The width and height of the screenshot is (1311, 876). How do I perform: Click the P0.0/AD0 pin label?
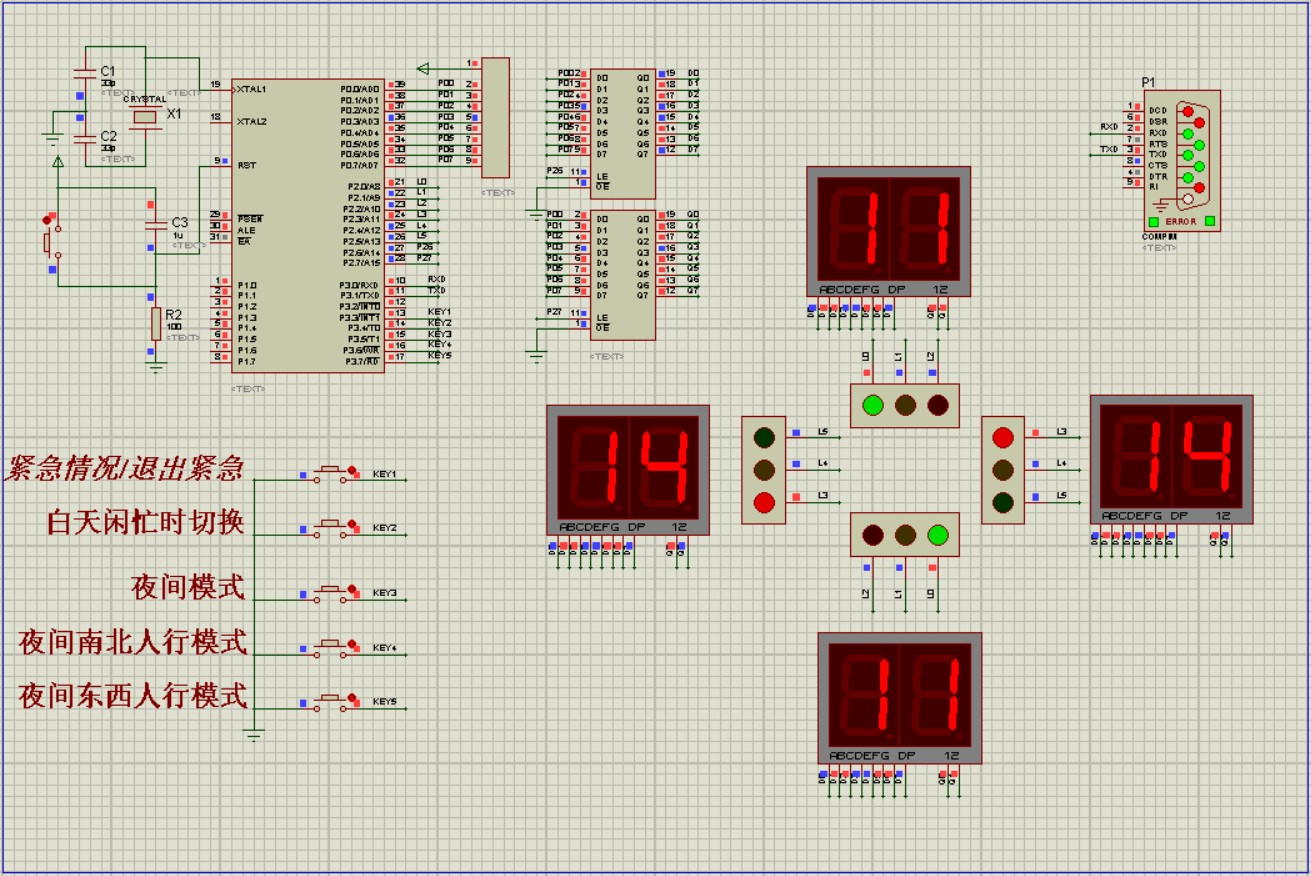pyautogui.click(x=360, y=89)
